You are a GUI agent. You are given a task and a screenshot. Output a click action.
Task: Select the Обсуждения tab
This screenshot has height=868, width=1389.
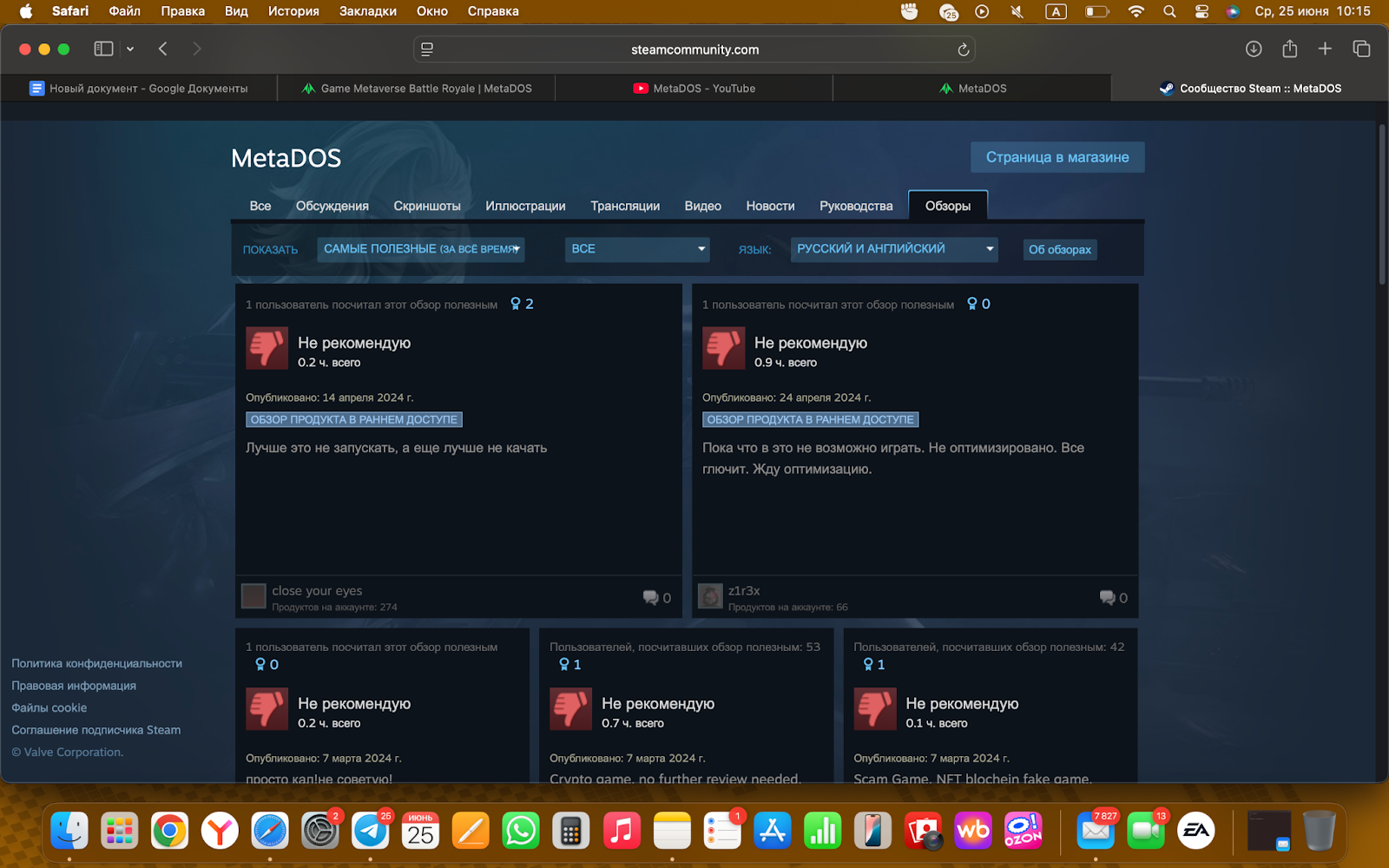[332, 206]
